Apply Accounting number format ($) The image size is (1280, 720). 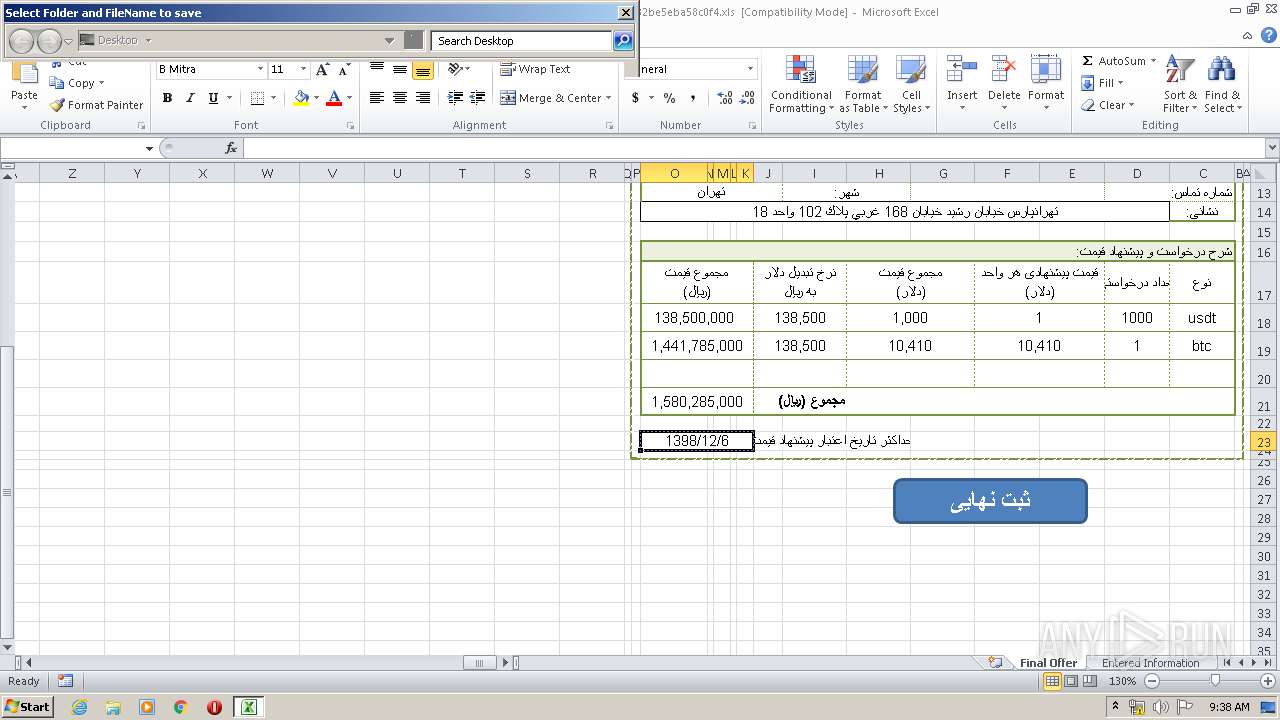pyautogui.click(x=635, y=98)
